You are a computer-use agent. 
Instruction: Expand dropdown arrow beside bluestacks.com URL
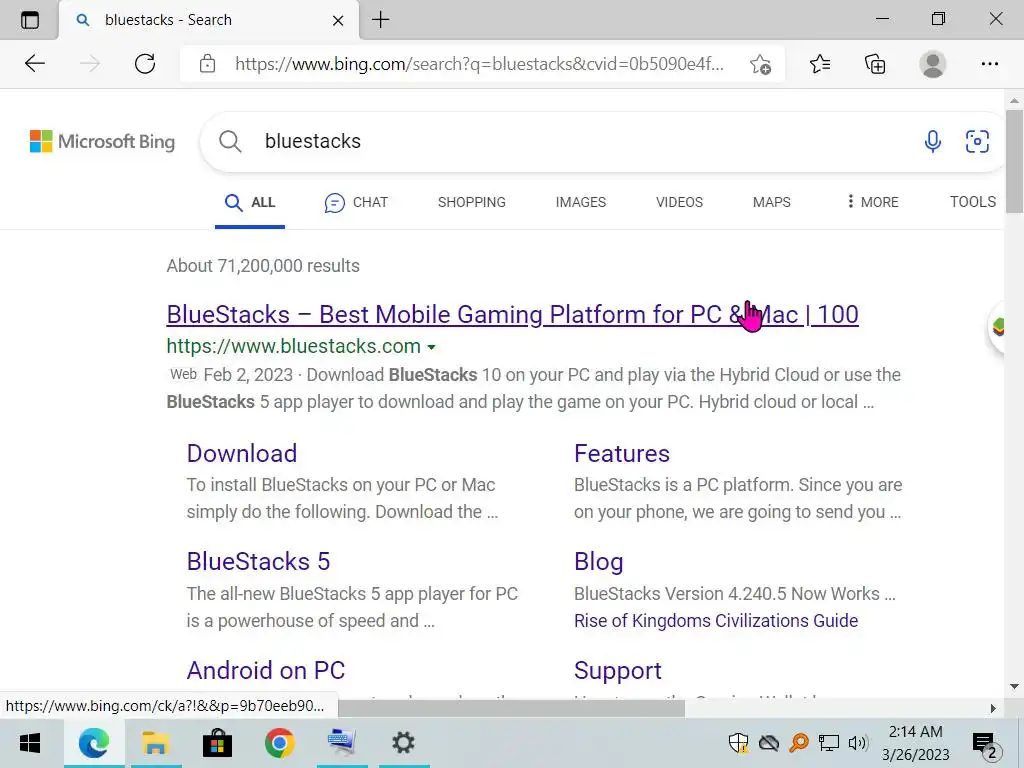point(431,347)
